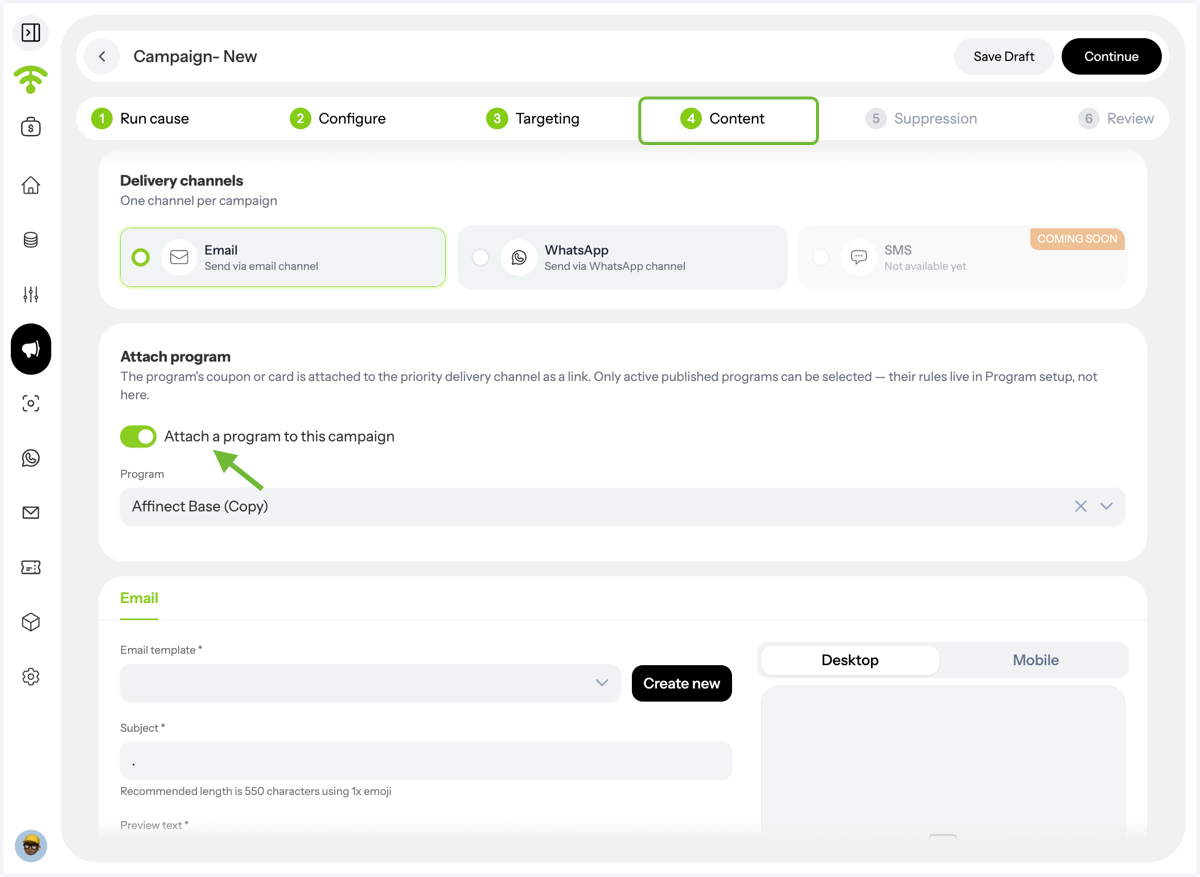
Task: Expand the sidebar panel icon
Action: 31,33
